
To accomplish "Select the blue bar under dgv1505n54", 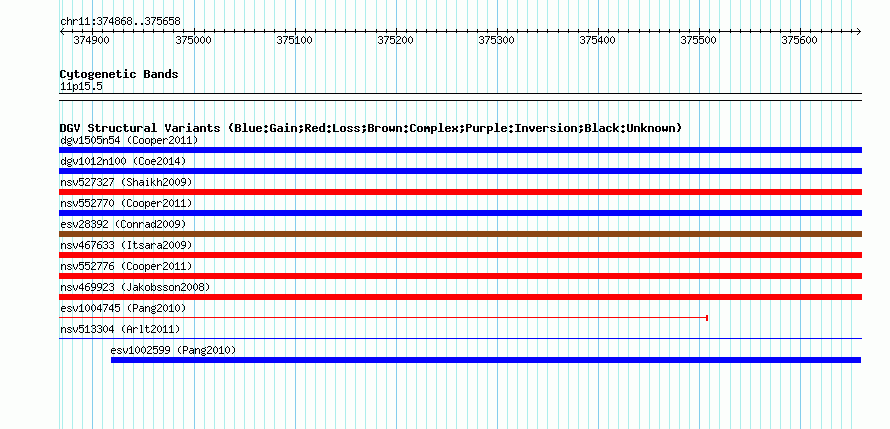I will (460, 150).
